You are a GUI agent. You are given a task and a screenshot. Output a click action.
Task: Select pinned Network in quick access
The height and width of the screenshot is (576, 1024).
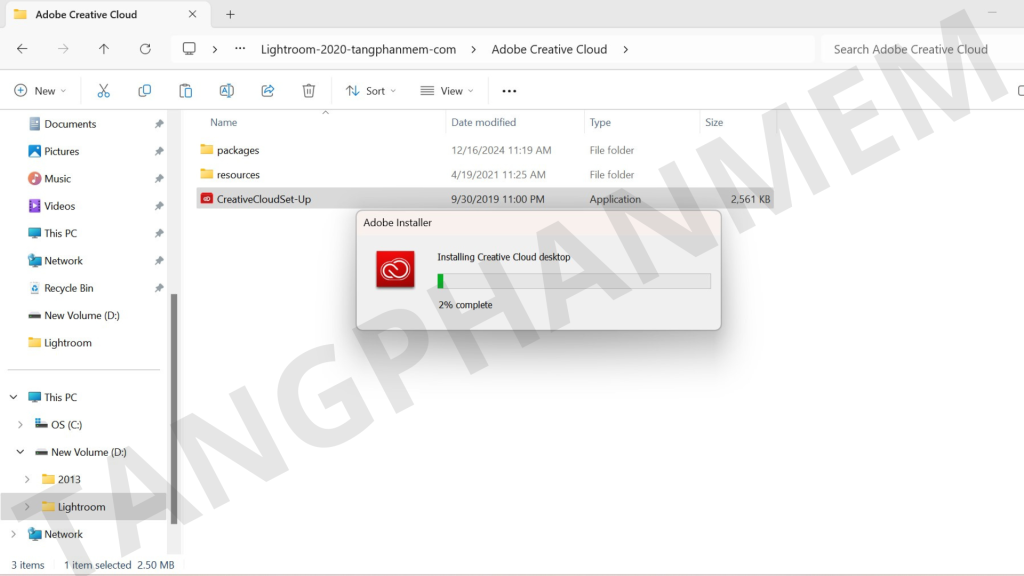(x=63, y=261)
